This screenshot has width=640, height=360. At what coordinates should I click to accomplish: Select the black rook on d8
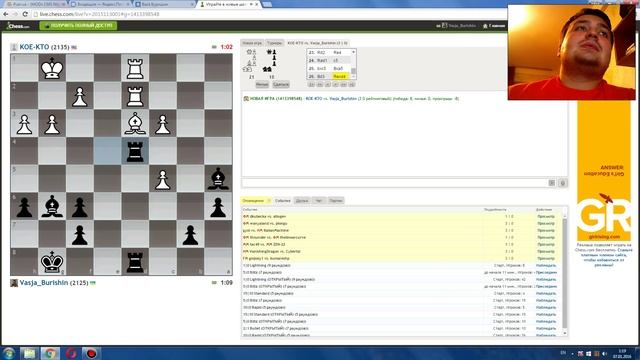(x=135, y=262)
